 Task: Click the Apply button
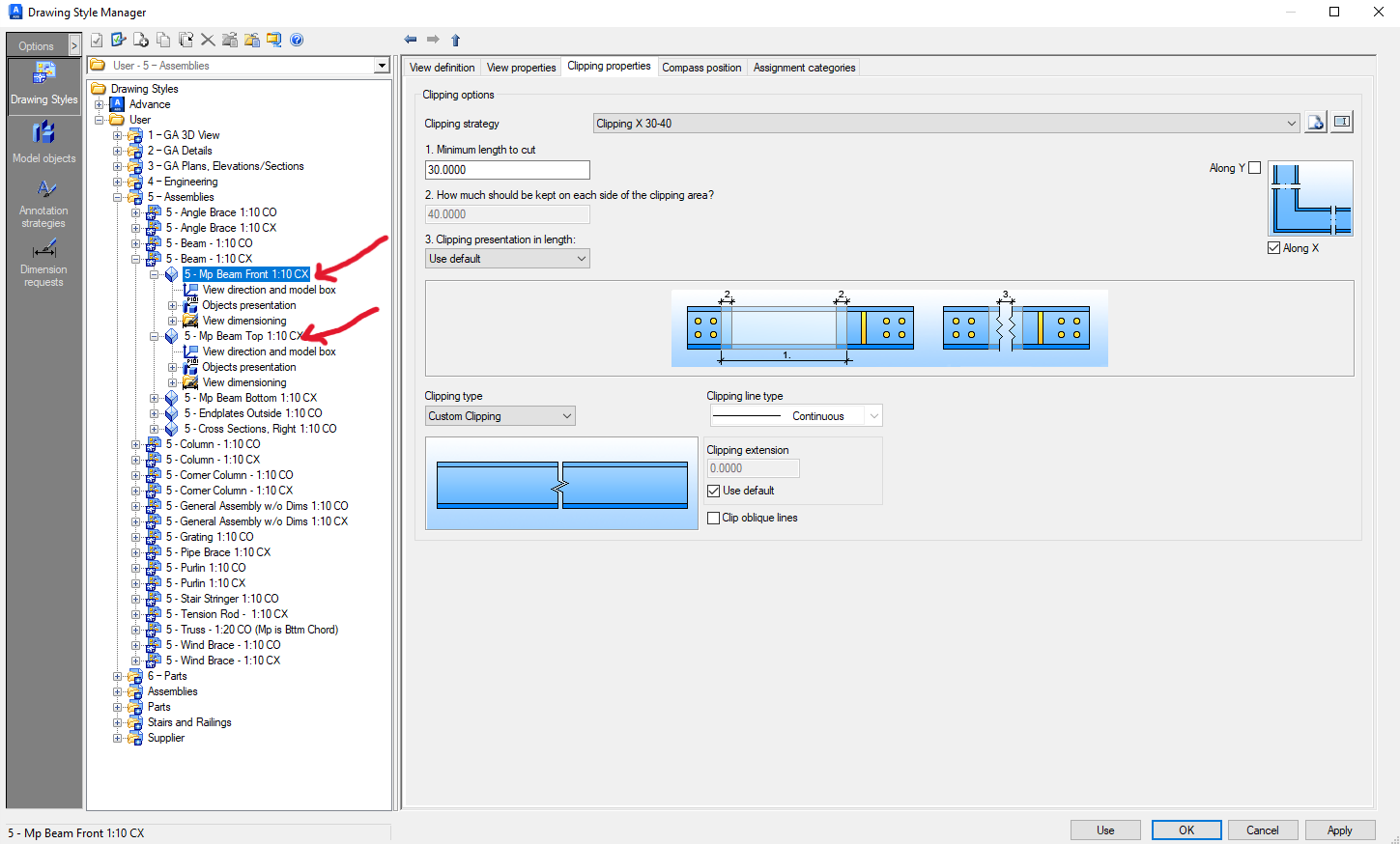point(1339,830)
